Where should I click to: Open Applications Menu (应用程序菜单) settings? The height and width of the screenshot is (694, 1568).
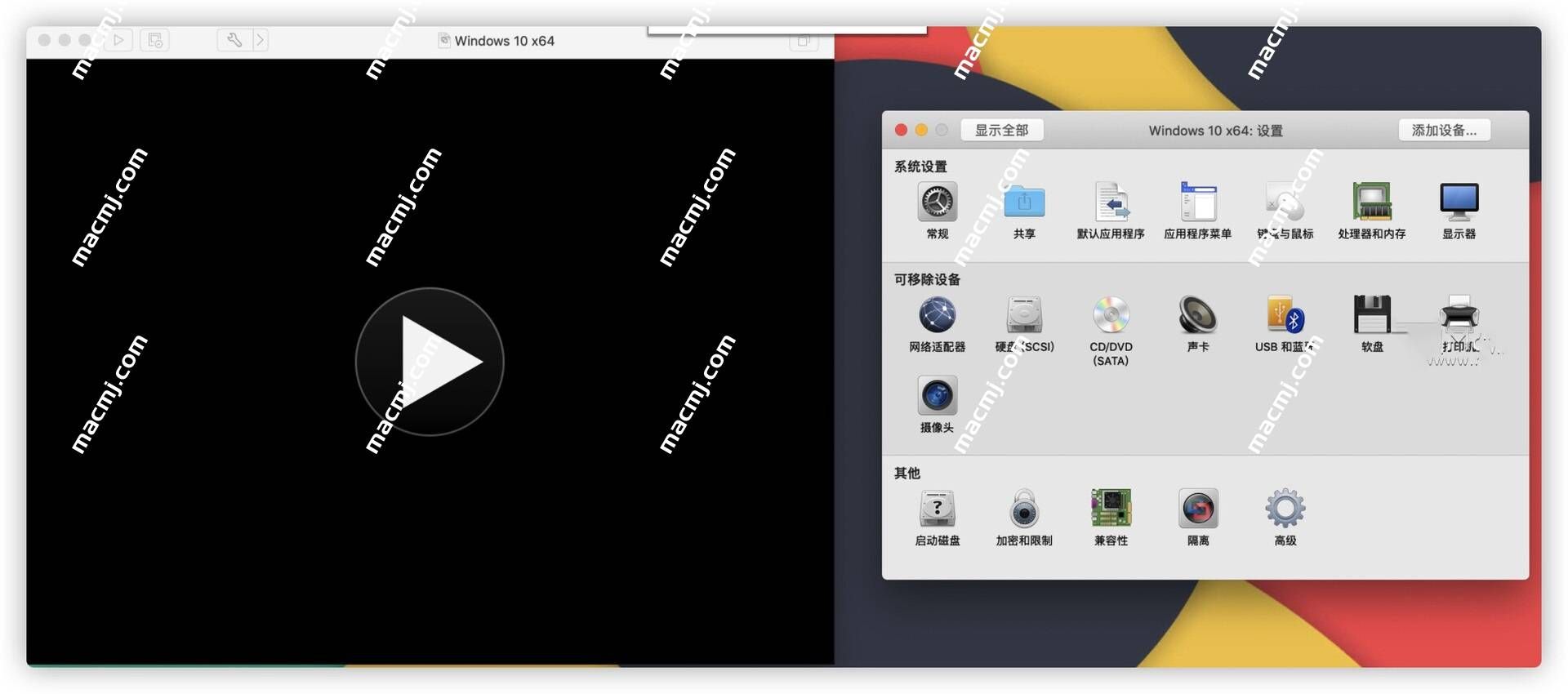click(x=1198, y=202)
